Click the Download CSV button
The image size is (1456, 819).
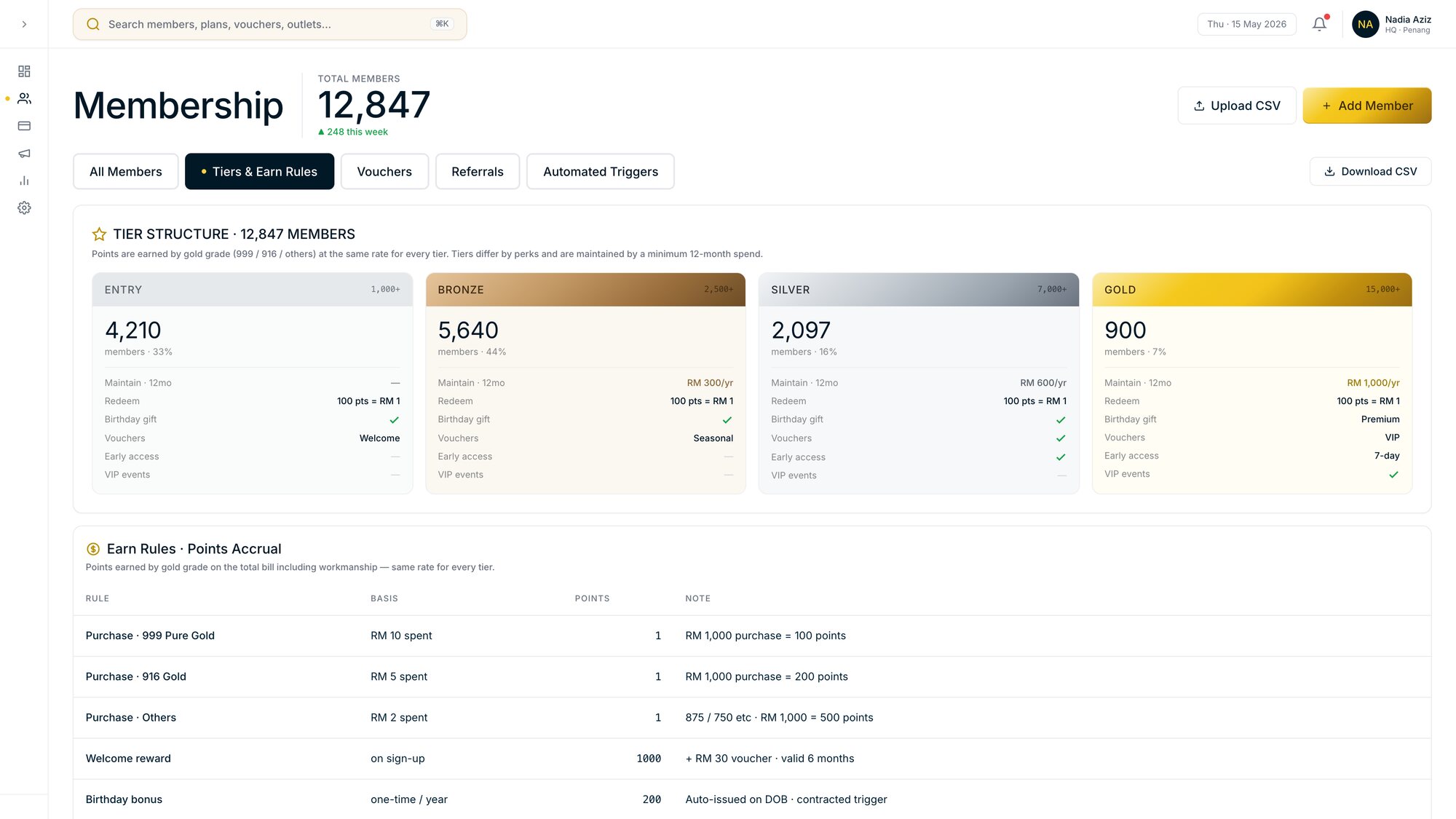pyautogui.click(x=1370, y=171)
